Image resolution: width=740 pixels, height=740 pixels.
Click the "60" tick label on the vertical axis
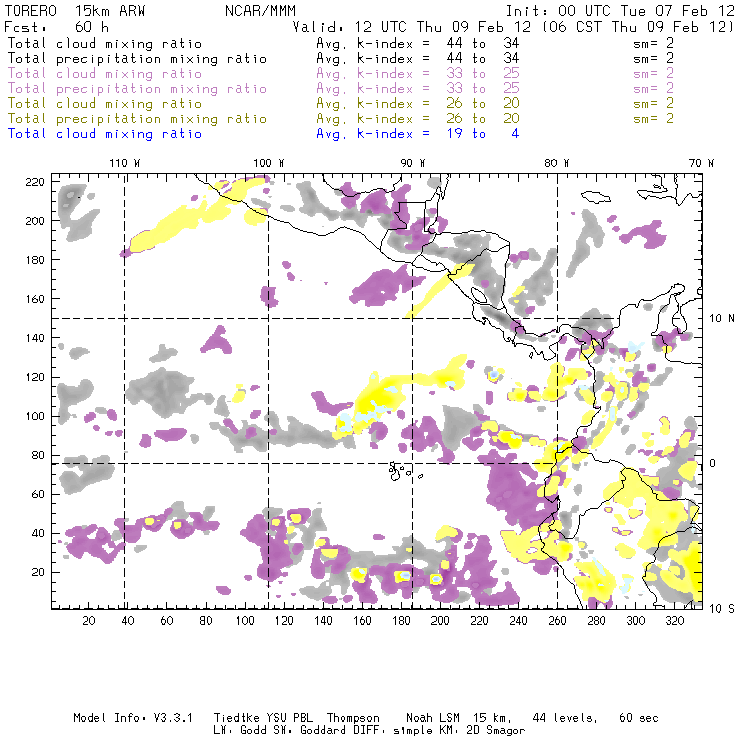[x=38, y=494]
